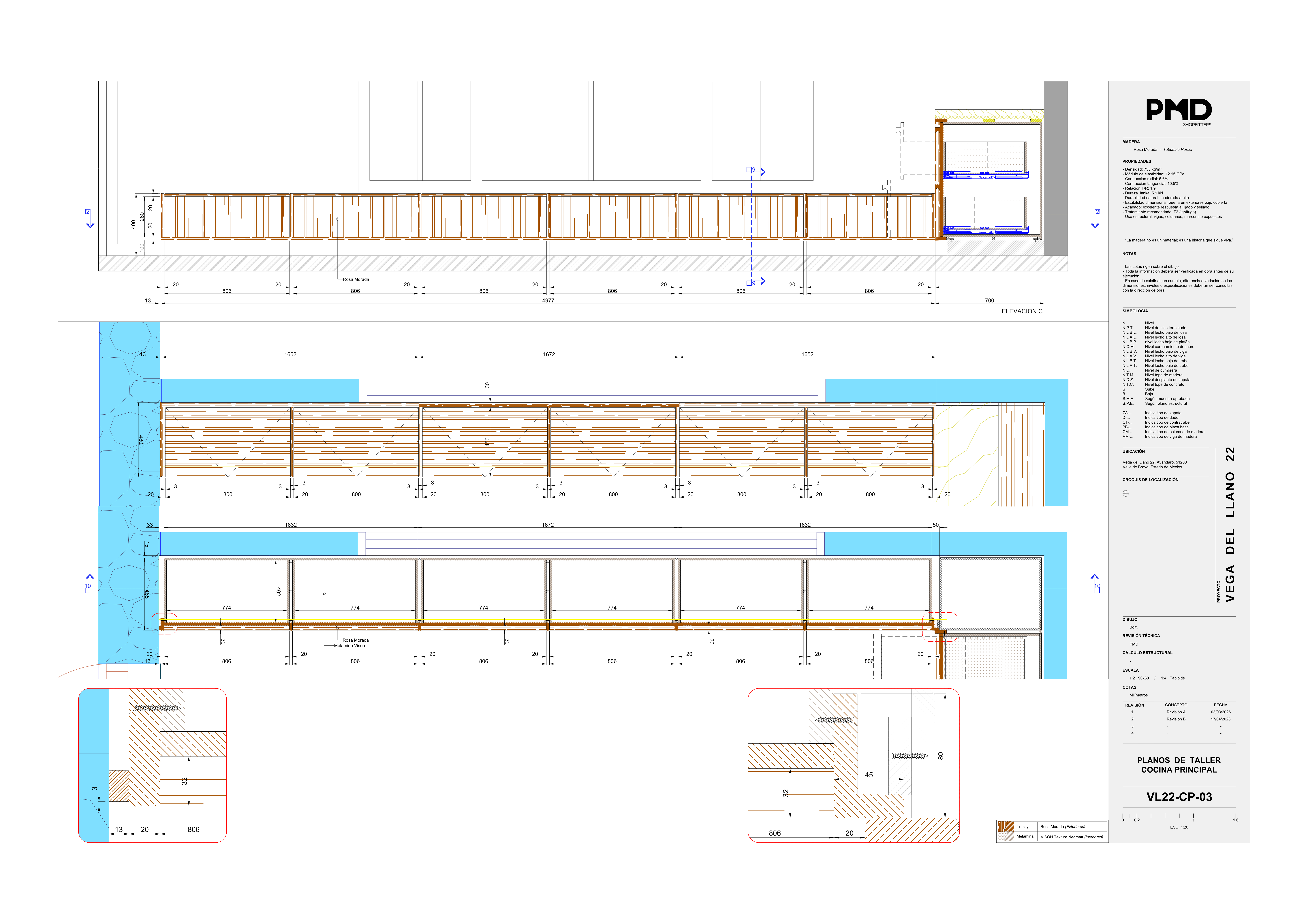Click the 'Contracción radial: 5.6%' line
Screen dimensions: 1308x924
[x=1145, y=179]
